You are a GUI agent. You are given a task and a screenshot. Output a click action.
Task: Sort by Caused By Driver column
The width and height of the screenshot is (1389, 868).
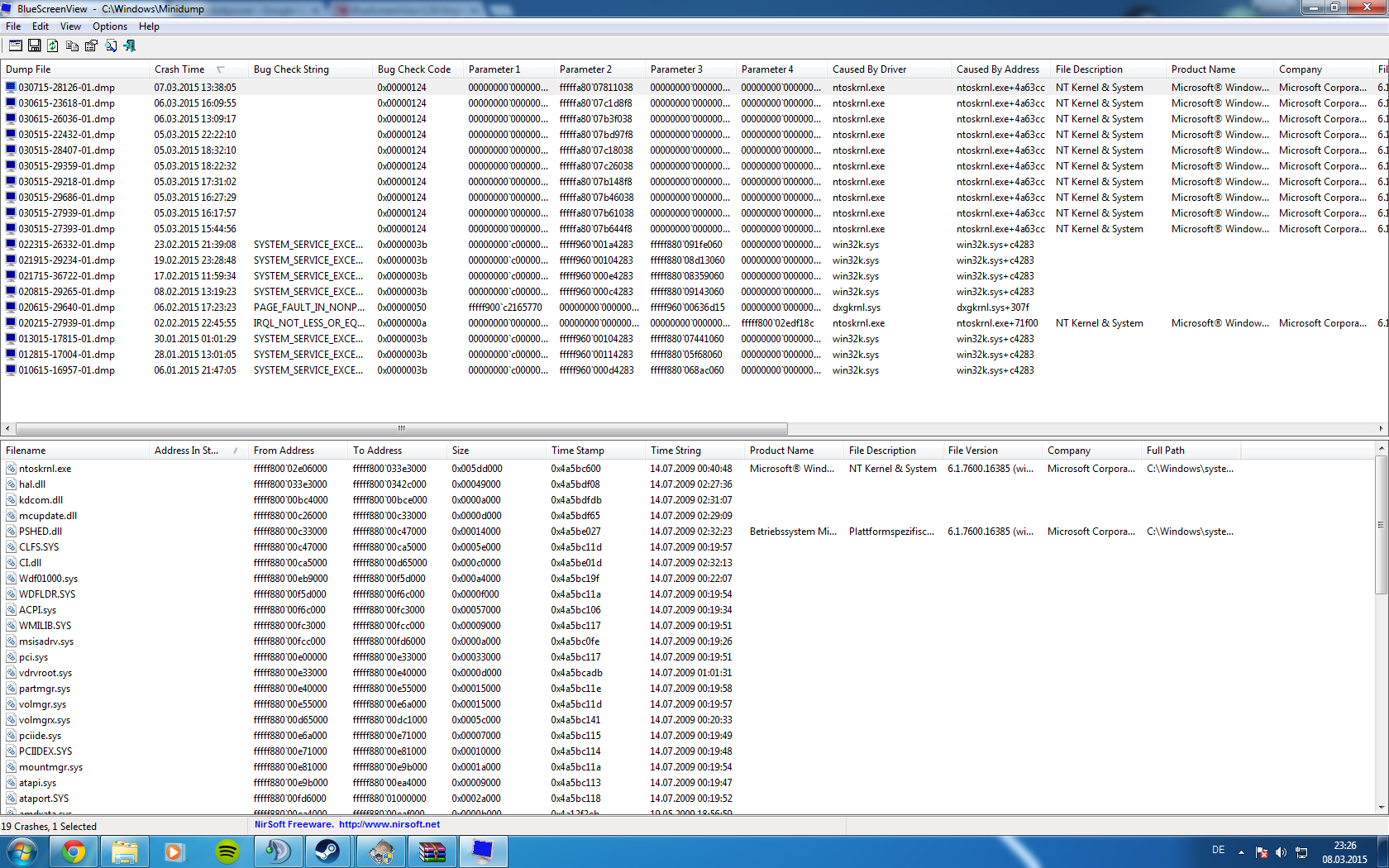tap(889, 69)
